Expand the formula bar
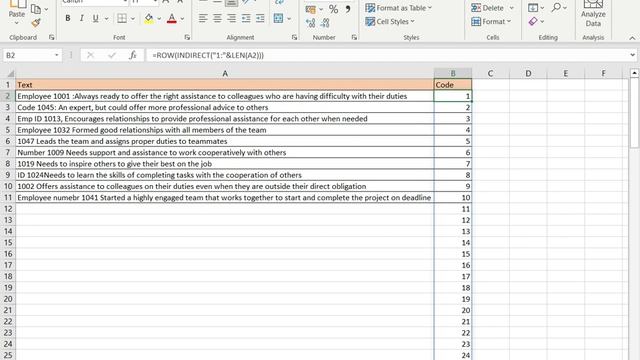Screen dimensions: 640x360 pyautogui.click(x=632, y=55)
